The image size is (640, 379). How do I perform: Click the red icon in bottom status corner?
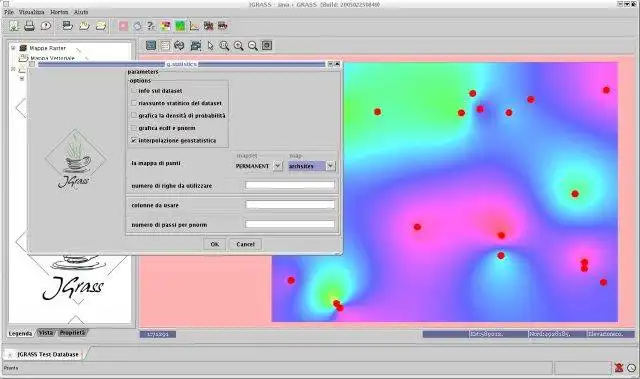click(619, 368)
